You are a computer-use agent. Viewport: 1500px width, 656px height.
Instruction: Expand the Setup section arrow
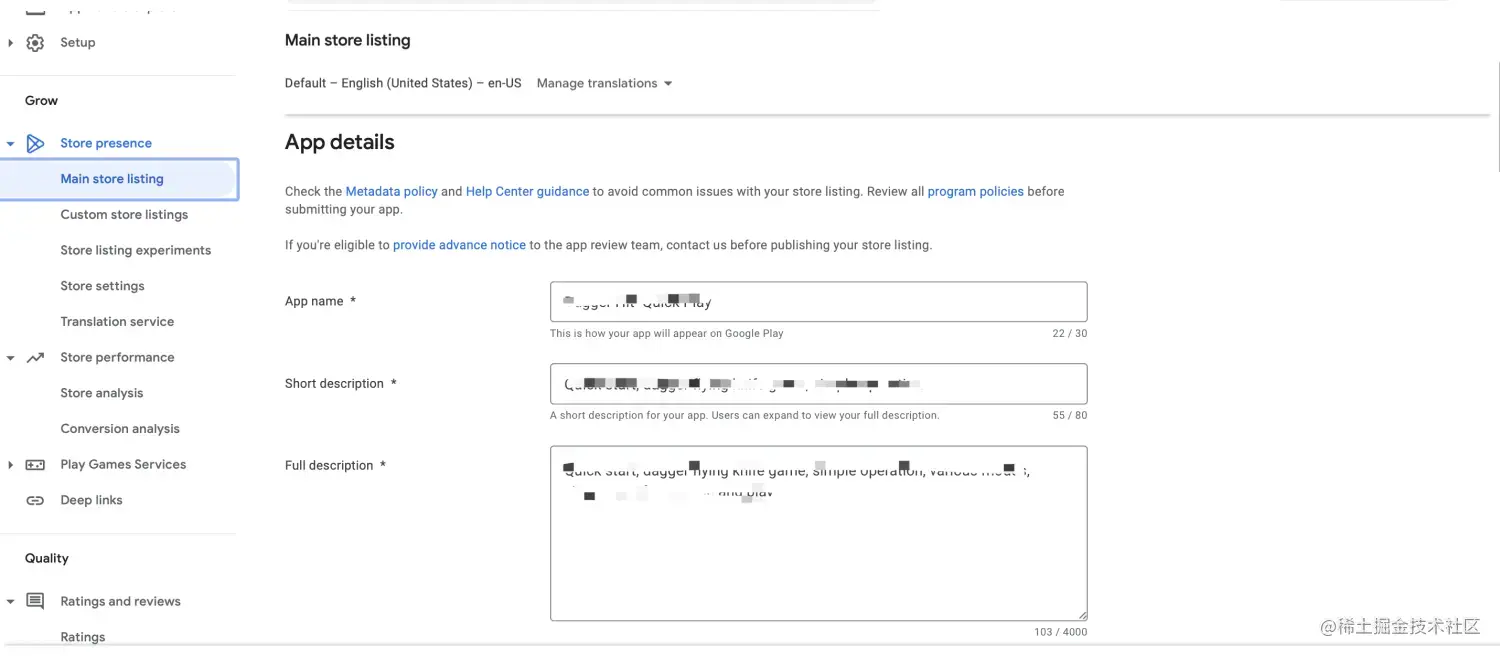click(x=10, y=43)
